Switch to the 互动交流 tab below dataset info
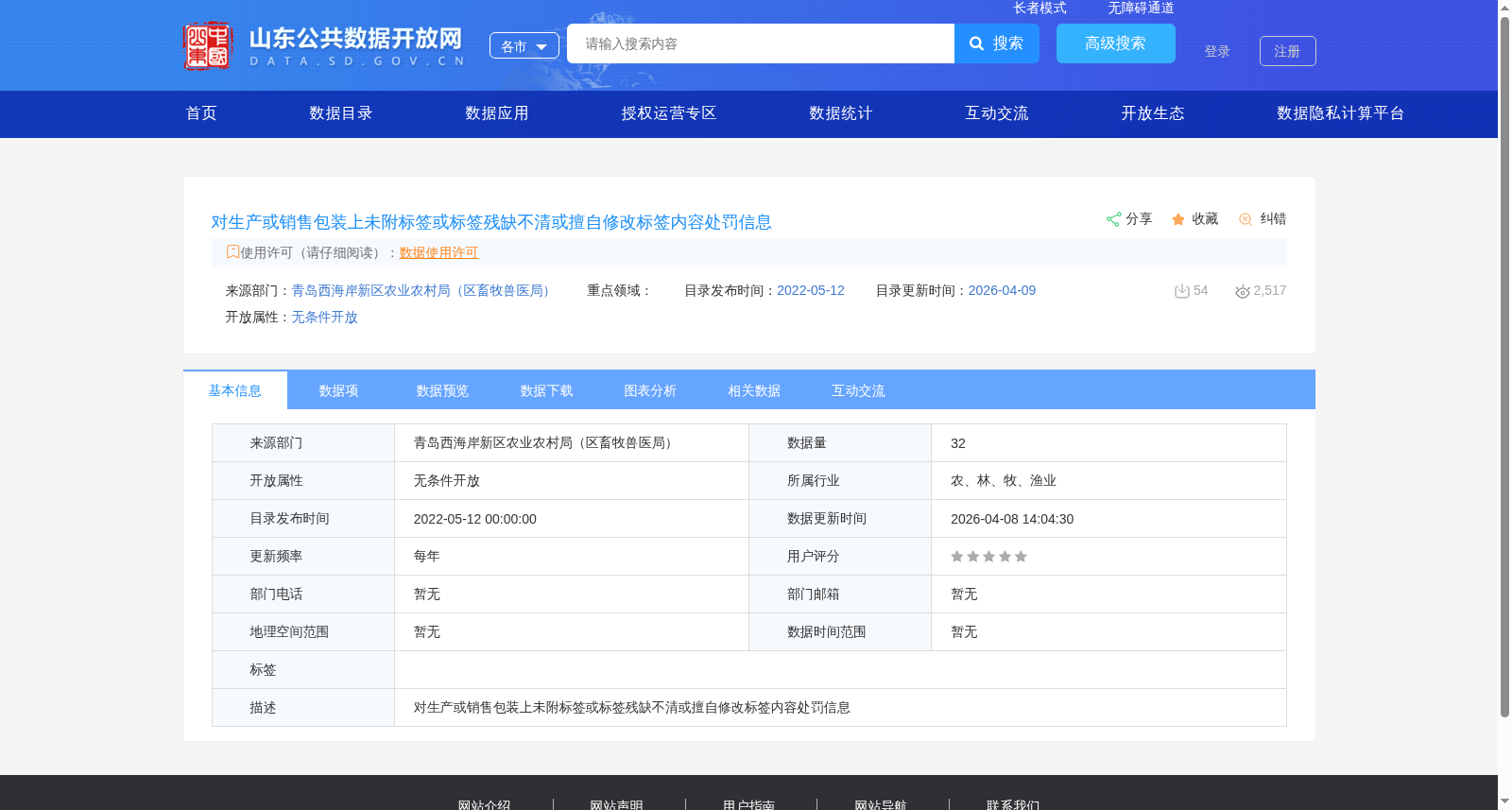Image resolution: width=1512 pixels, height=810 pixels. [x=859, y=390]
